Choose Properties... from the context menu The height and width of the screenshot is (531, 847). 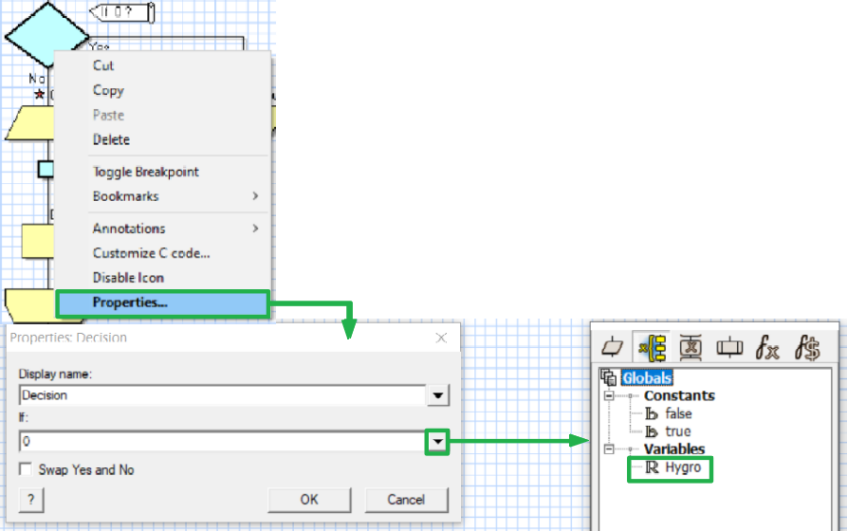coord(130,303)
